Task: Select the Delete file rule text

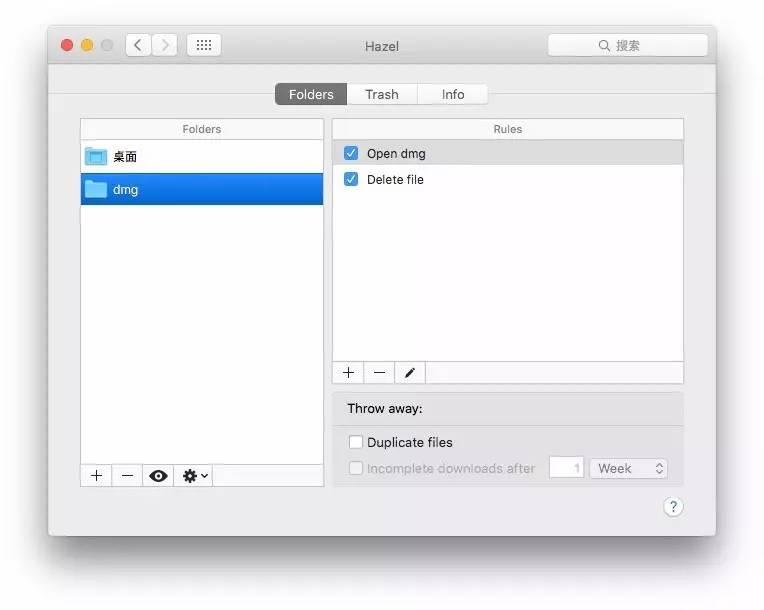Action: 395,179
